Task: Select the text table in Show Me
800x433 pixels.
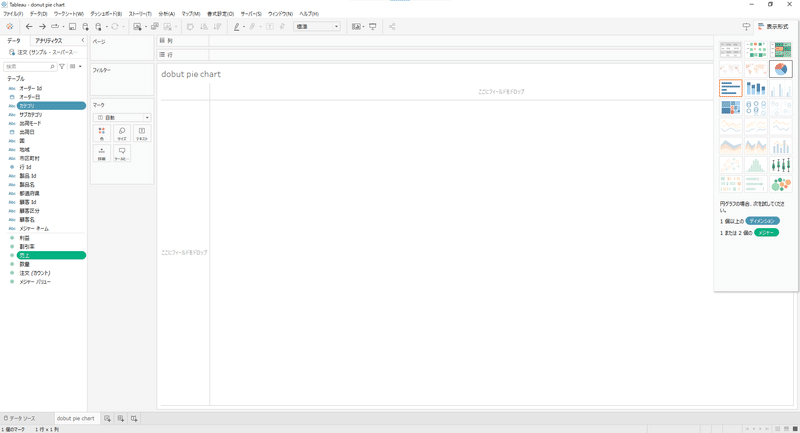Action: click(x=731, y=50)
